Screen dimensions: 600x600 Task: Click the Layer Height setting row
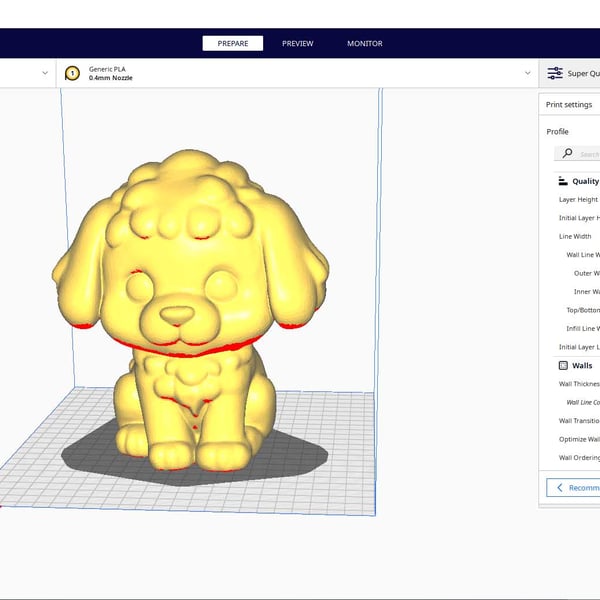coord(578,200)
